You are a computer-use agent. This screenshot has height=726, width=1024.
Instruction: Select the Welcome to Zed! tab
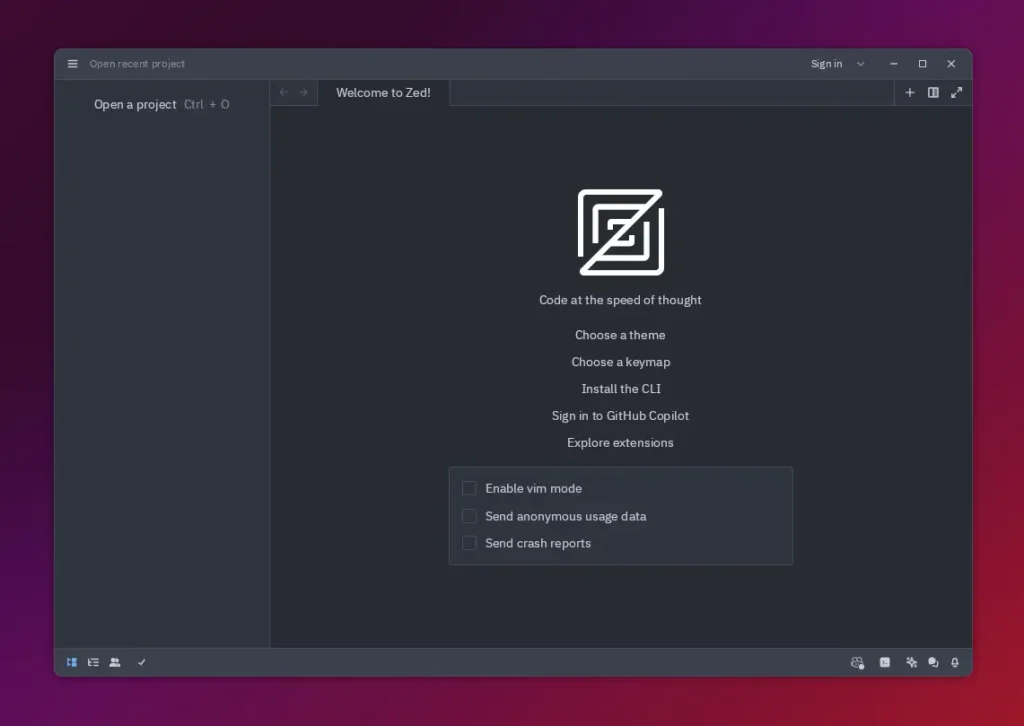click(383, 93)
